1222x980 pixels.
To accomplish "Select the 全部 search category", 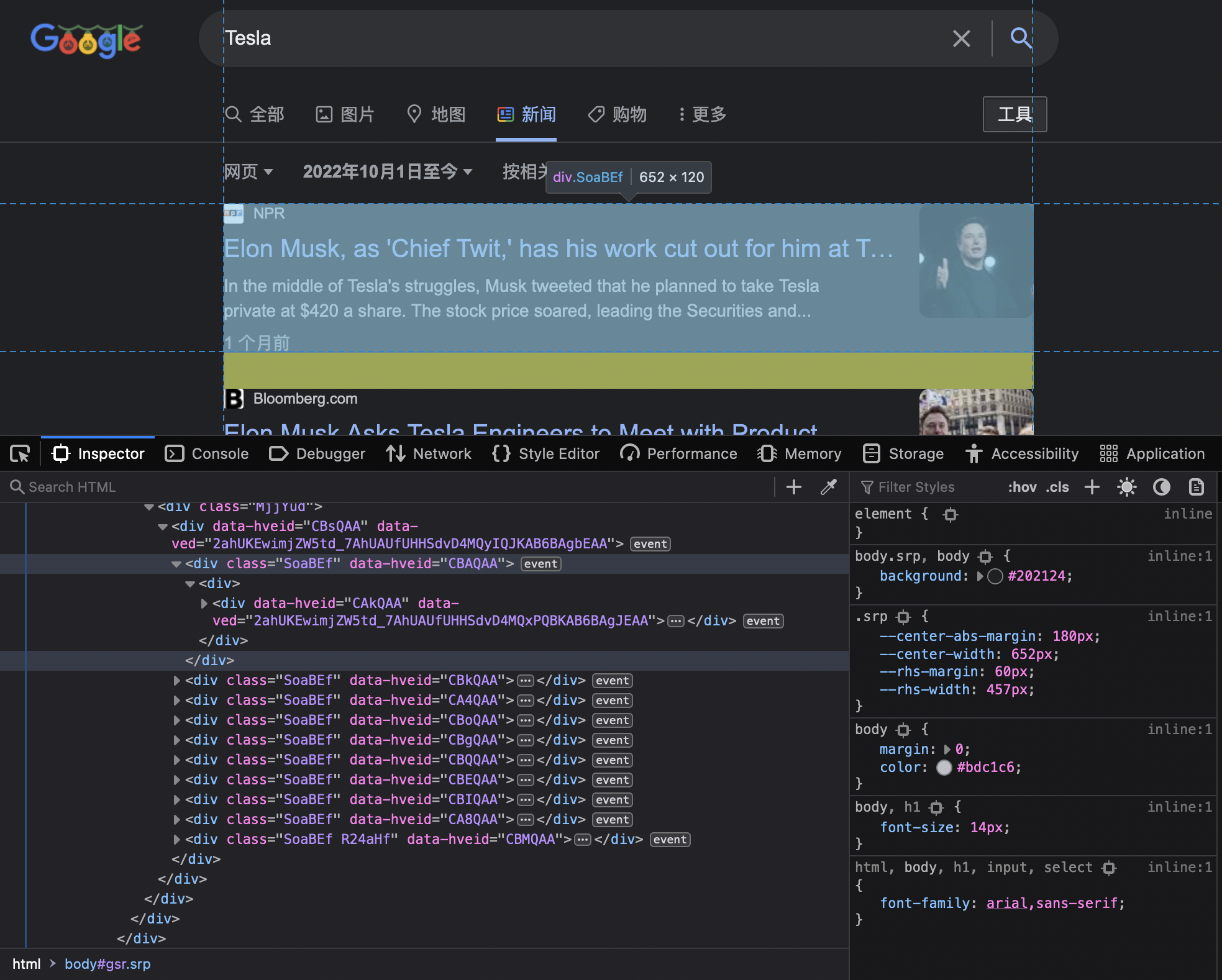I will click(x=254, y=114).
